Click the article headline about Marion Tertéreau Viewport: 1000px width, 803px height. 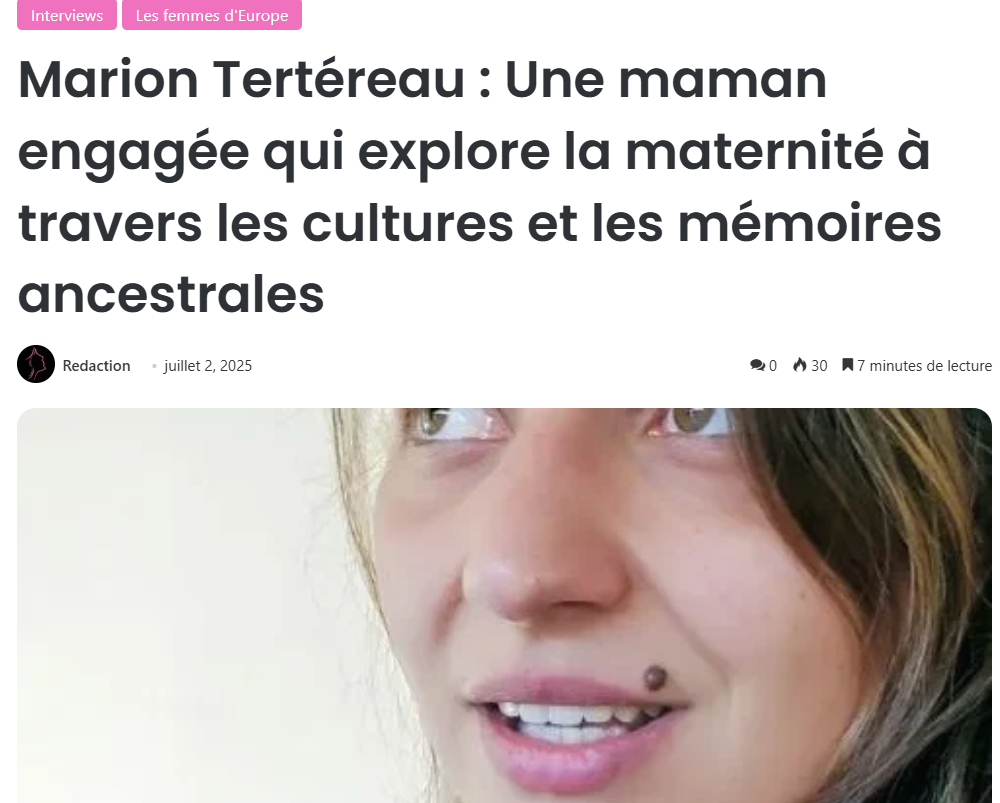(x=480, y=186)
